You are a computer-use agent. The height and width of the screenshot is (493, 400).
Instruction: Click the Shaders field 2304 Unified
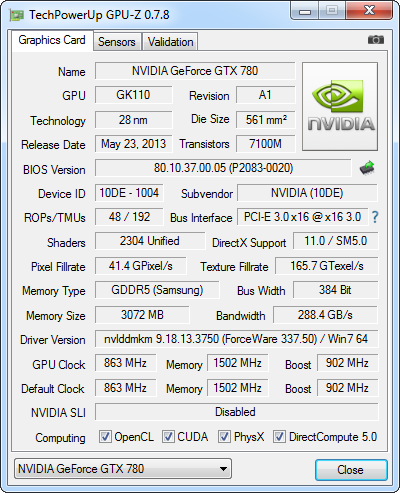[150, 241]
